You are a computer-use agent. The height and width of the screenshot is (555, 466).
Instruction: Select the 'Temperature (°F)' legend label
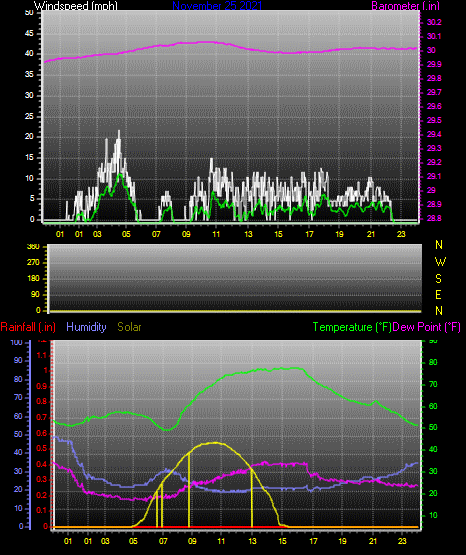click(352, 327)
